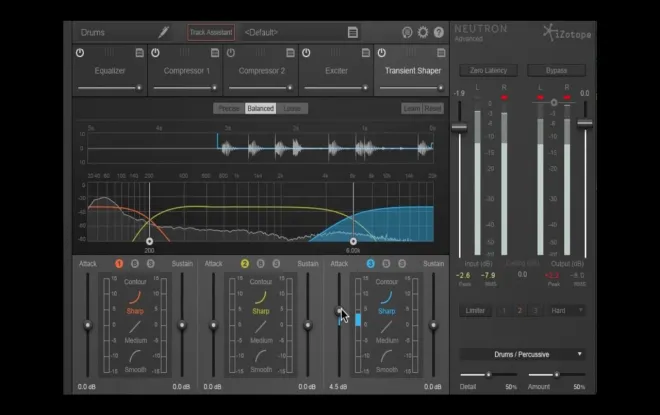
Task: Click the Equalizer module drag-handle grip
Action: (109, 52)
